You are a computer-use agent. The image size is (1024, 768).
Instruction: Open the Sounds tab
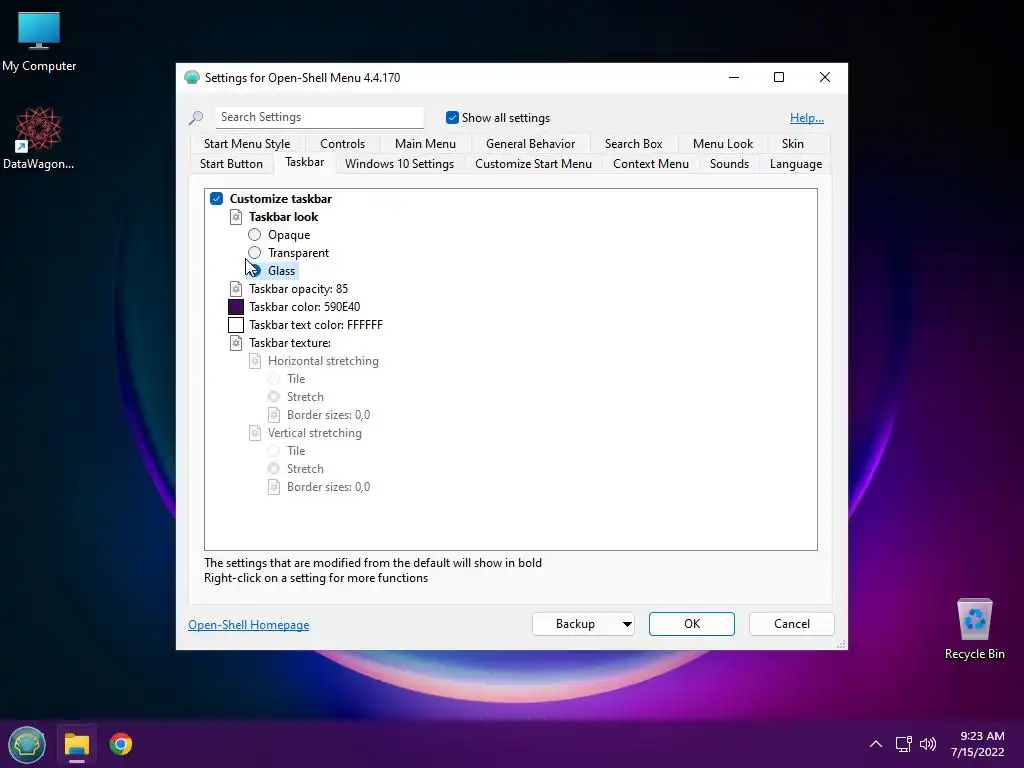coord(729,164)
